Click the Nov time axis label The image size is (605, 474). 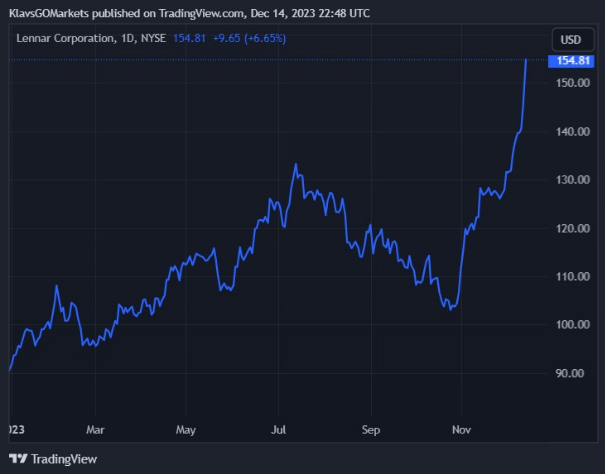pyautogui.click(x=461, y=430)
